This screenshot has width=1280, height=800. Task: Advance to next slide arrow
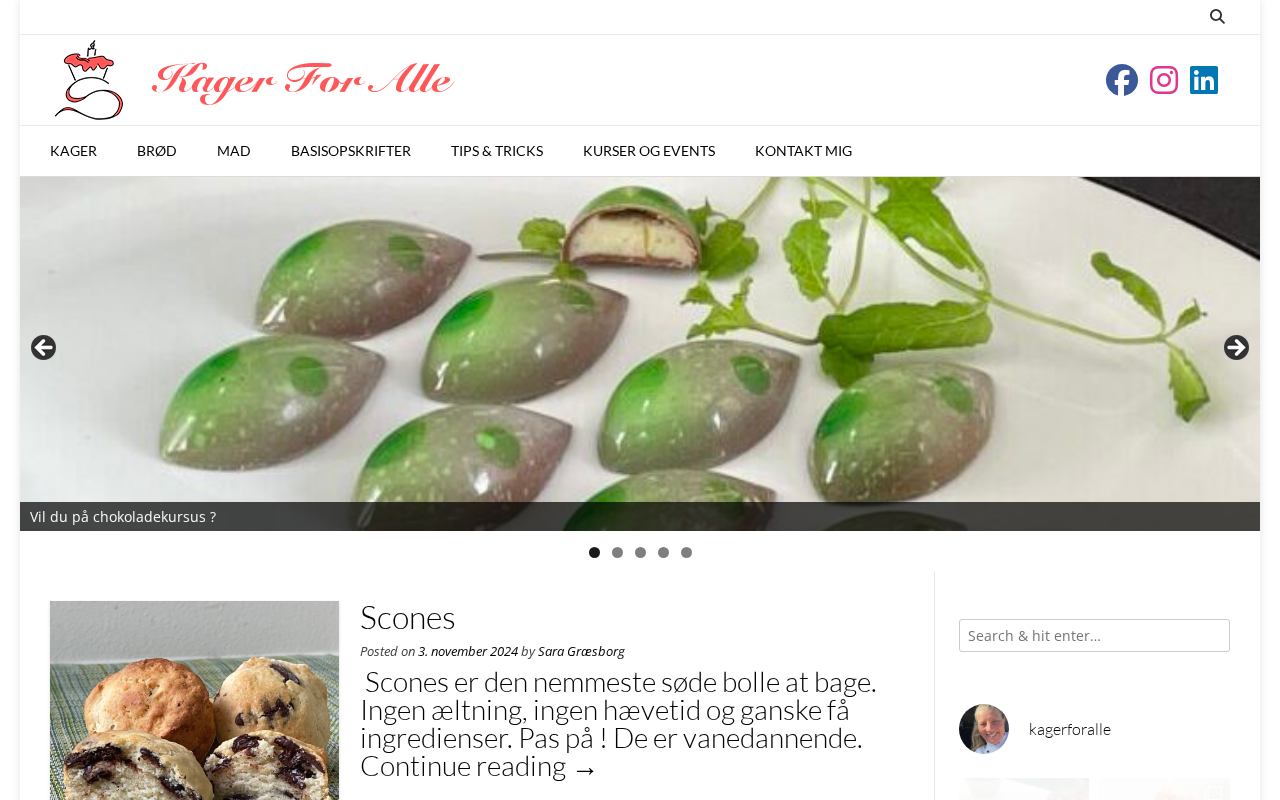point(1236,348)
